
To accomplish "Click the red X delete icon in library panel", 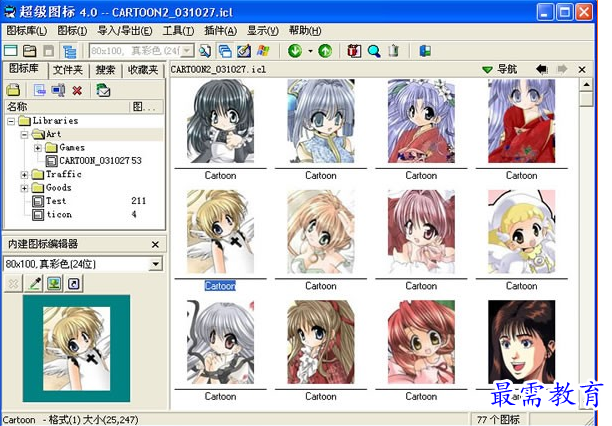I will coord(77,91).
